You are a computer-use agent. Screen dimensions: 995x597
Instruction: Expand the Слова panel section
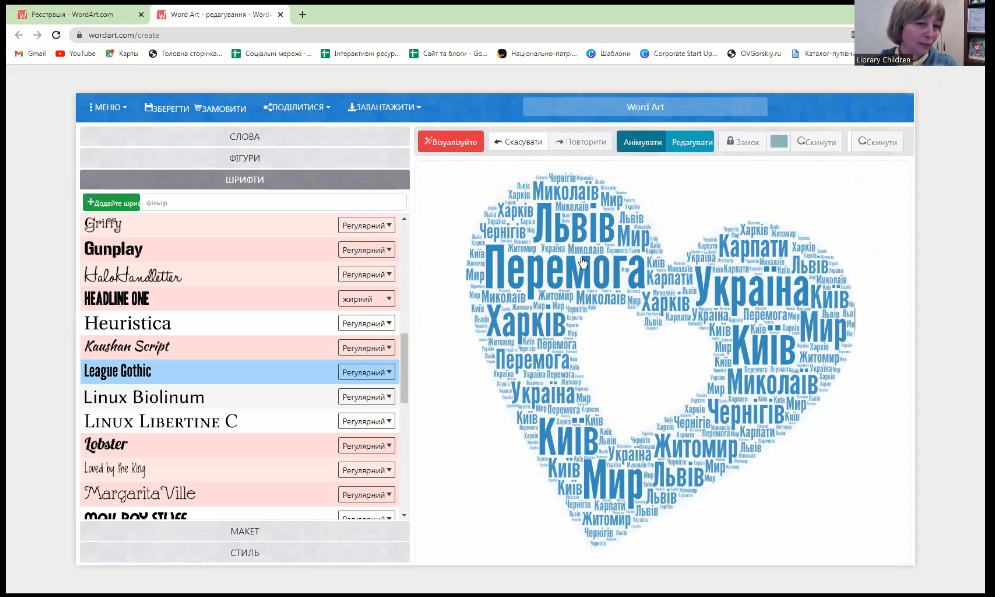pos(245,137)
